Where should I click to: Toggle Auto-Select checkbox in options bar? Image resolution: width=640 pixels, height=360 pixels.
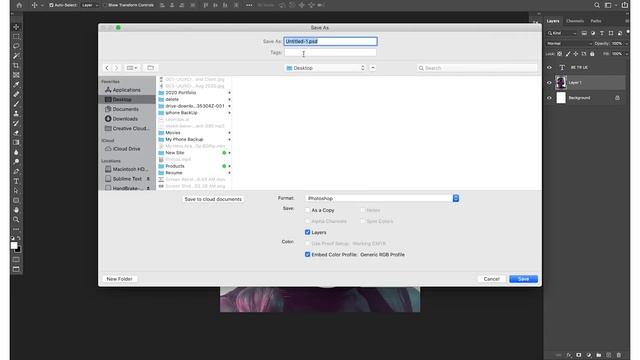click(x=51, y=5)
